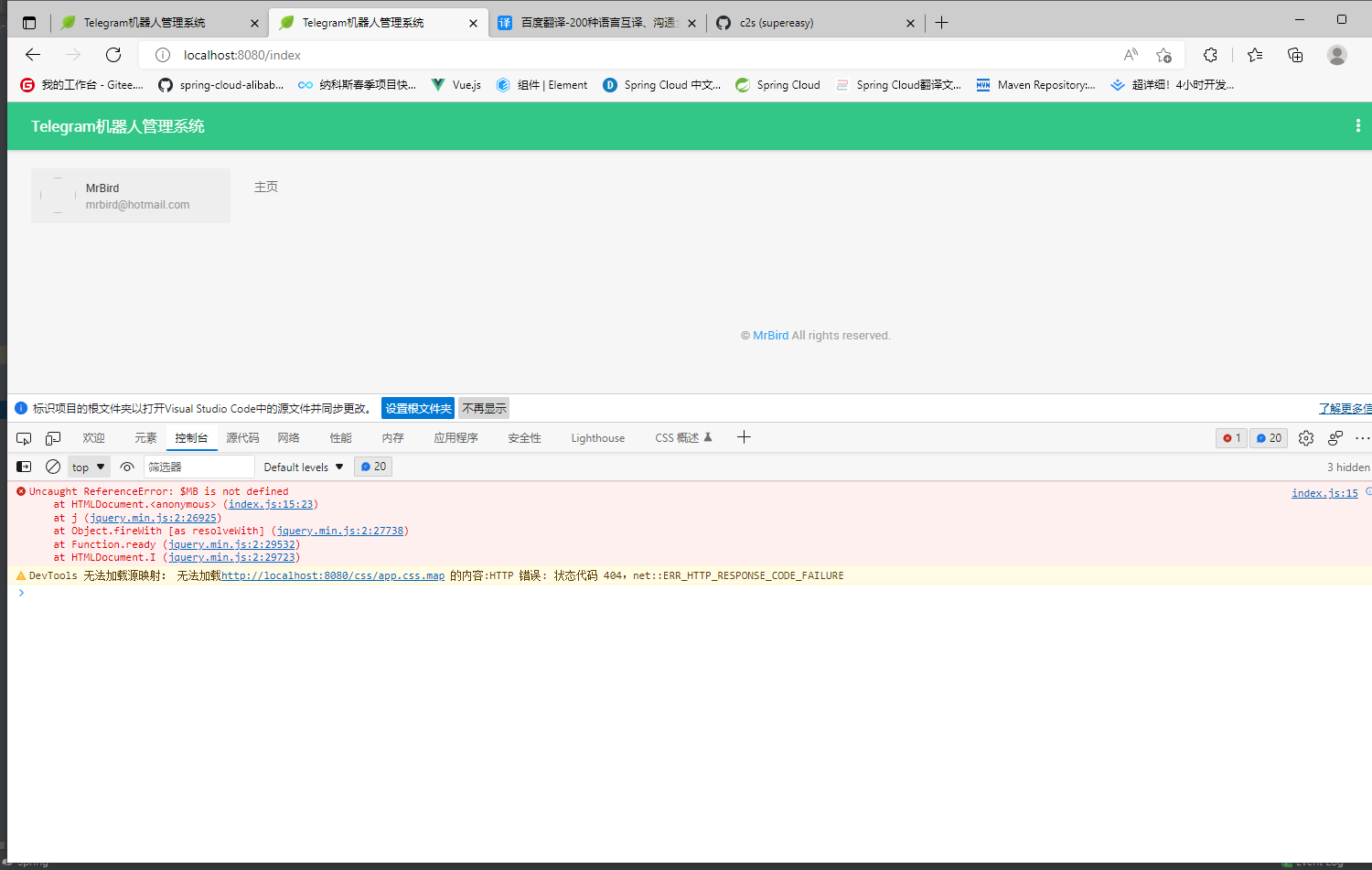
Task: Select the 控制台 tab
Action: coord(191,438)
